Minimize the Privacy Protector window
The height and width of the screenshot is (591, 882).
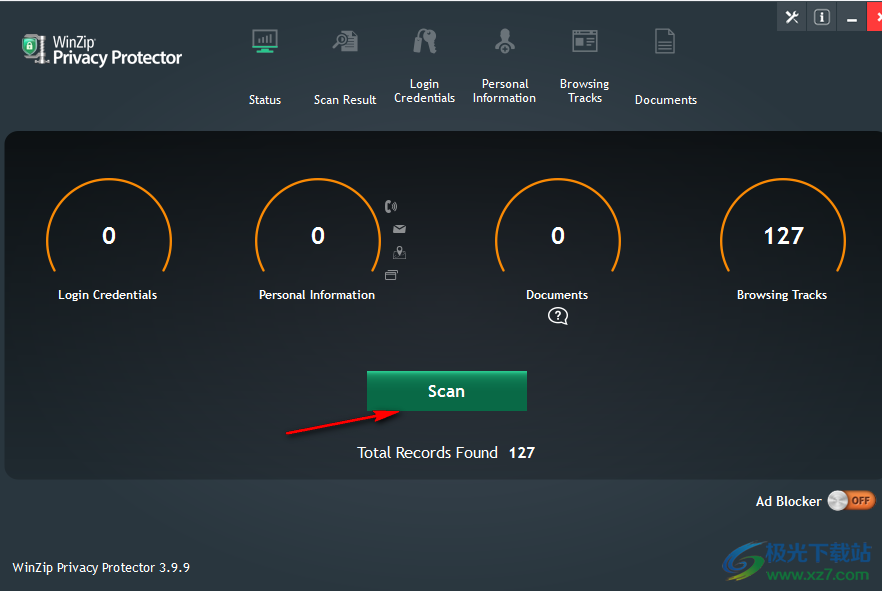pos(852,17)
